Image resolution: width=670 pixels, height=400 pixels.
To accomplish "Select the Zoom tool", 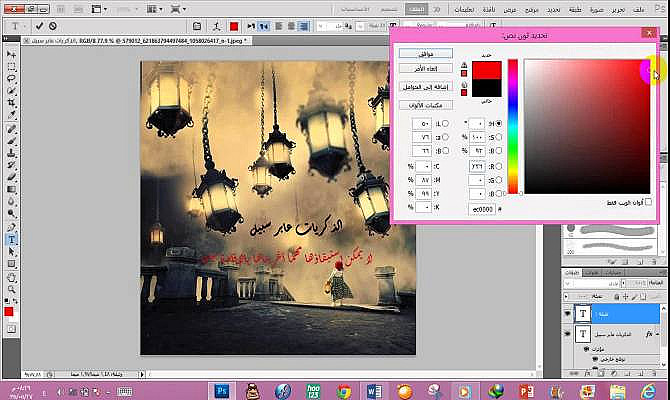I will pos(12,290).
